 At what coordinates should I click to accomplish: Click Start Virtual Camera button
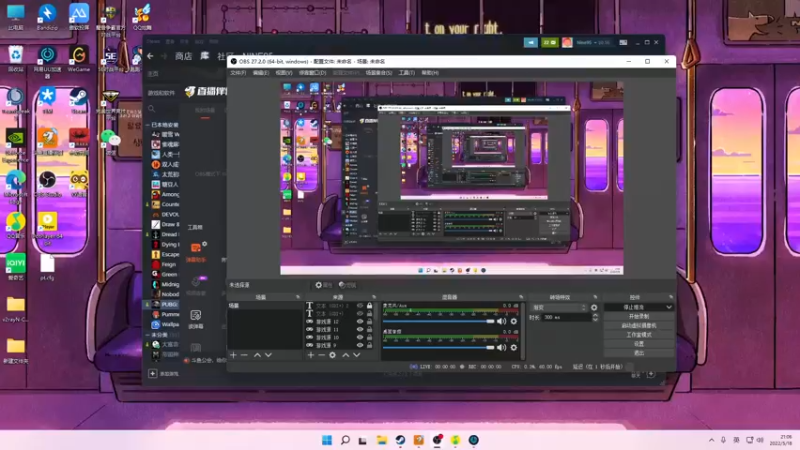point(639,326)
